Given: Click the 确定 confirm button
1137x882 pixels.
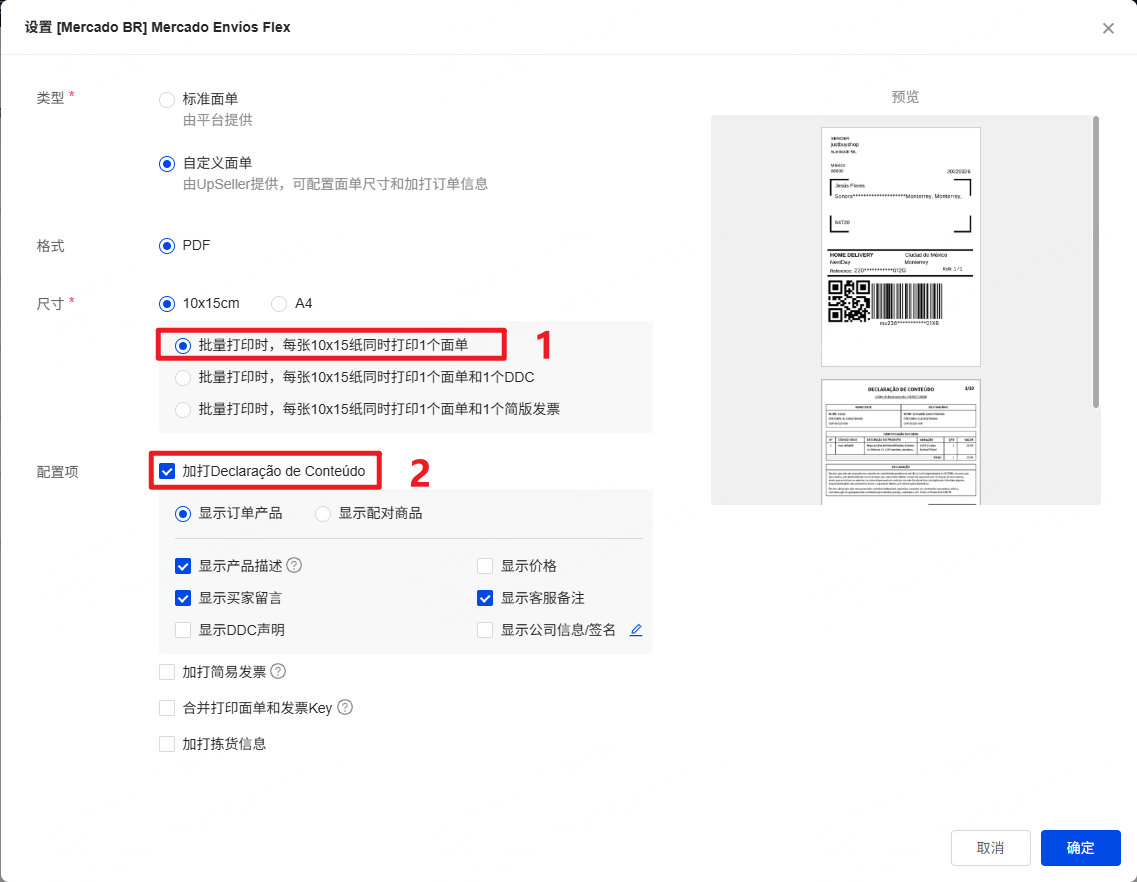Looking at the screenshot, I should 1080,848.
